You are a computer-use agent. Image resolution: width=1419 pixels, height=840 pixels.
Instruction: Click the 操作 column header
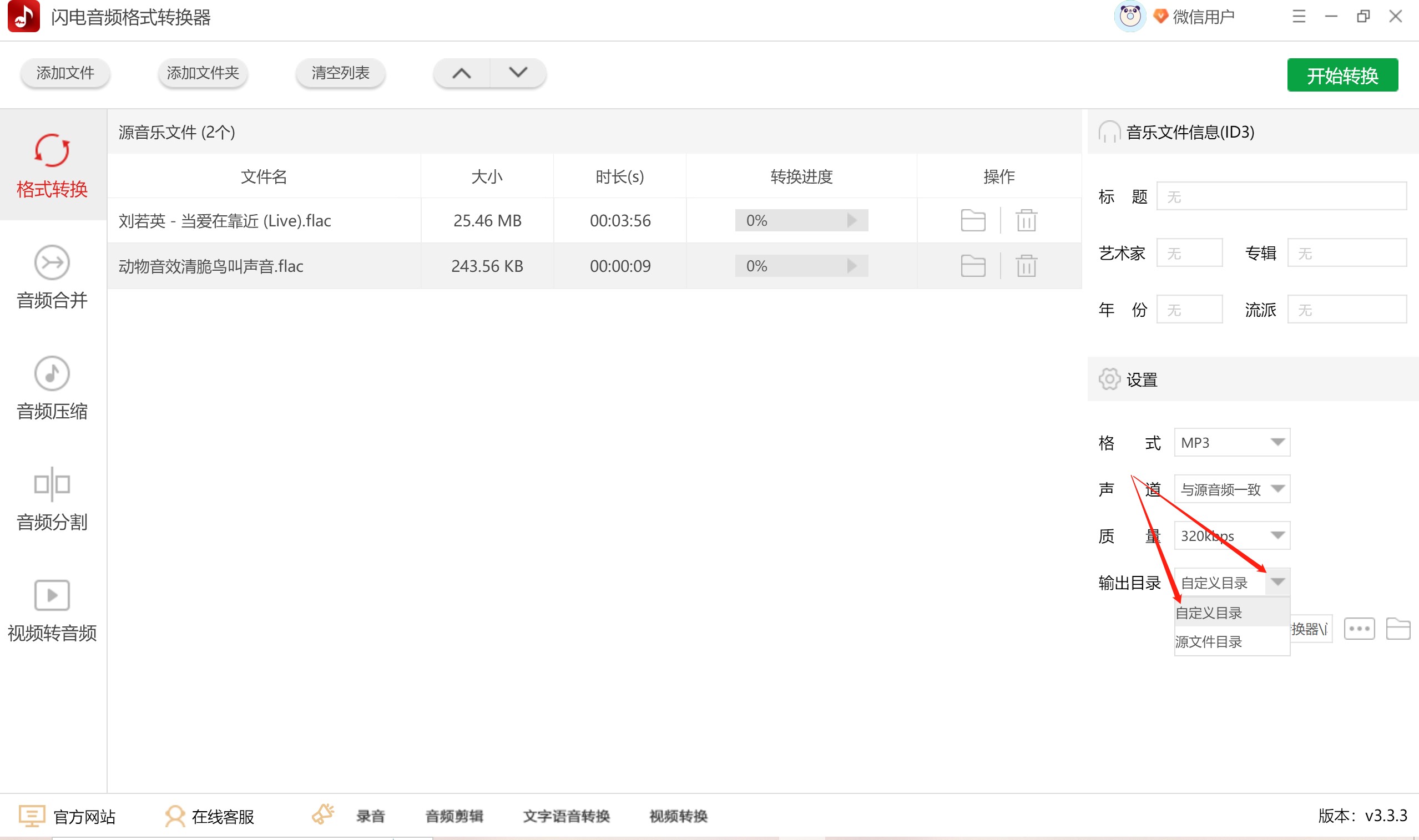(999, 176)
